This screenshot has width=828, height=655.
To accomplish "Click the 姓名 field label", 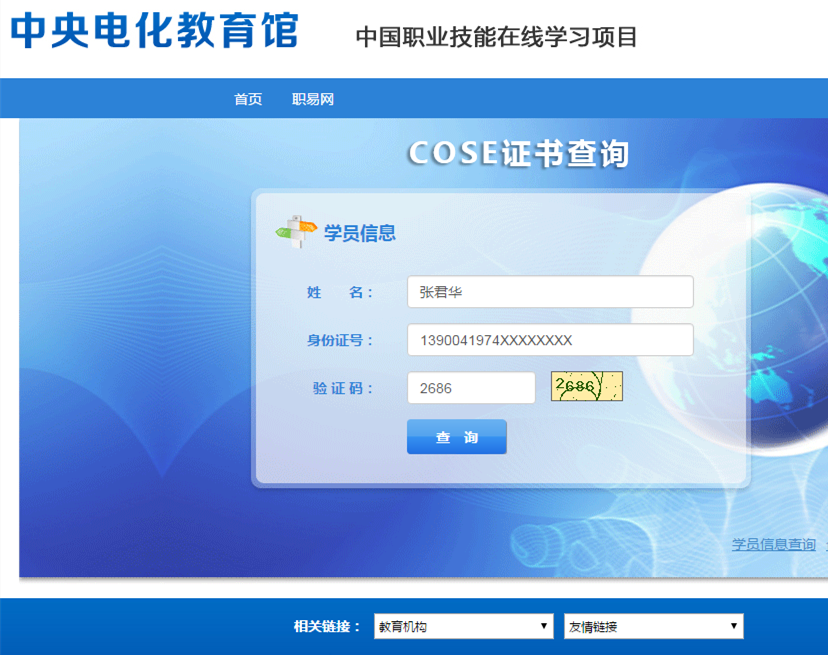I will tap(340, 292).
